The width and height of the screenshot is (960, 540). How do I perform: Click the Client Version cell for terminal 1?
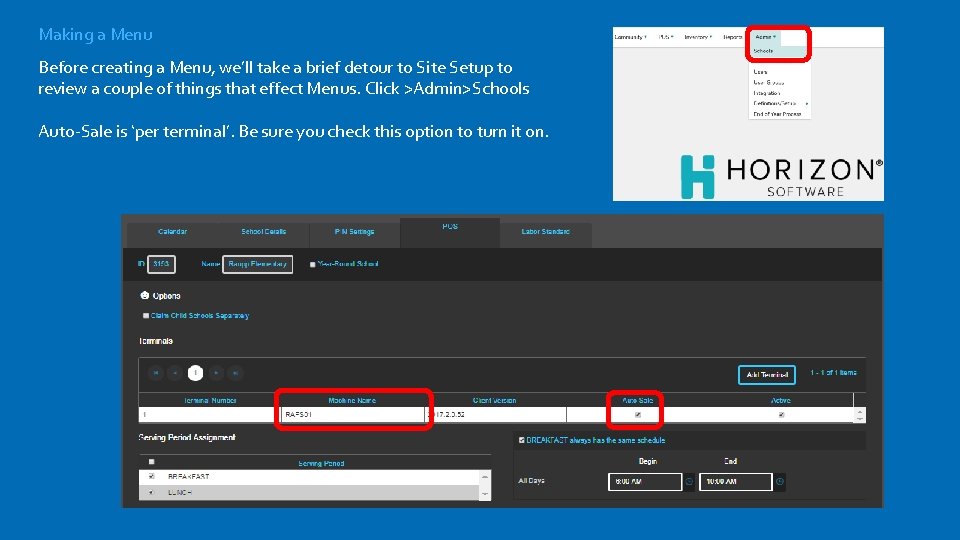(496, 414)
